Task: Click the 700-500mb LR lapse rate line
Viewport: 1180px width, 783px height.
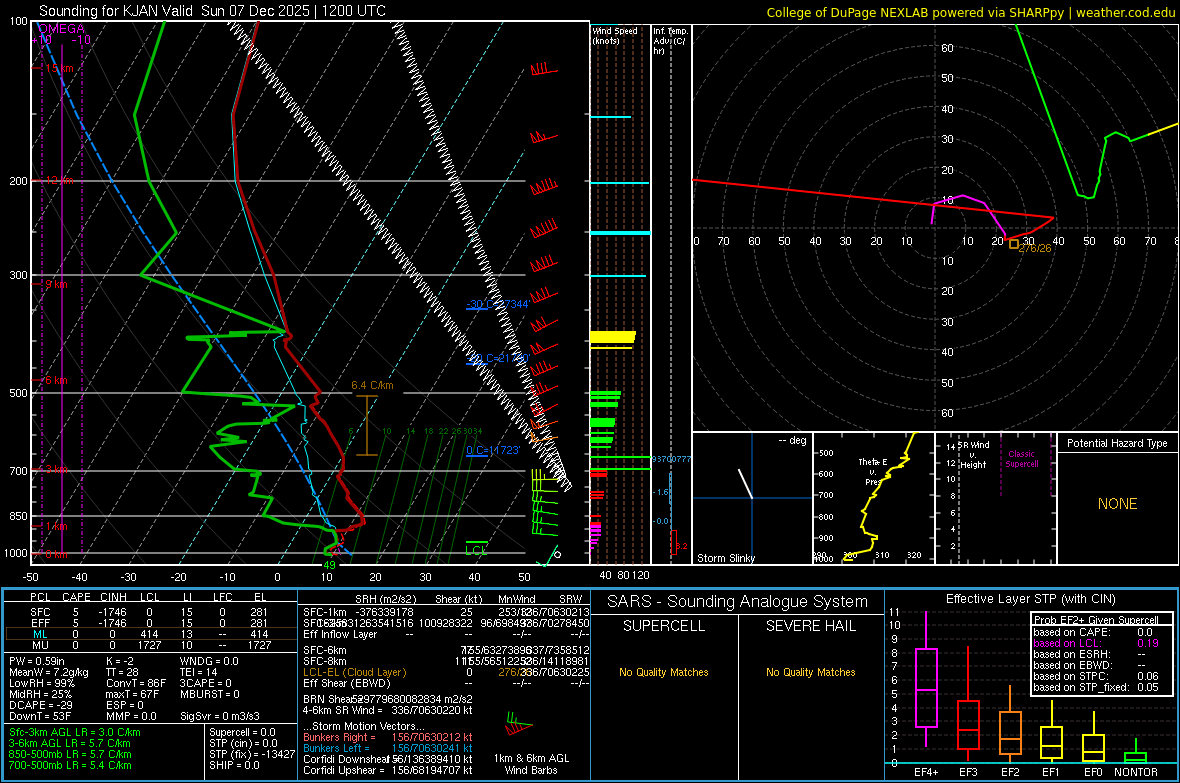Action: 70,765
